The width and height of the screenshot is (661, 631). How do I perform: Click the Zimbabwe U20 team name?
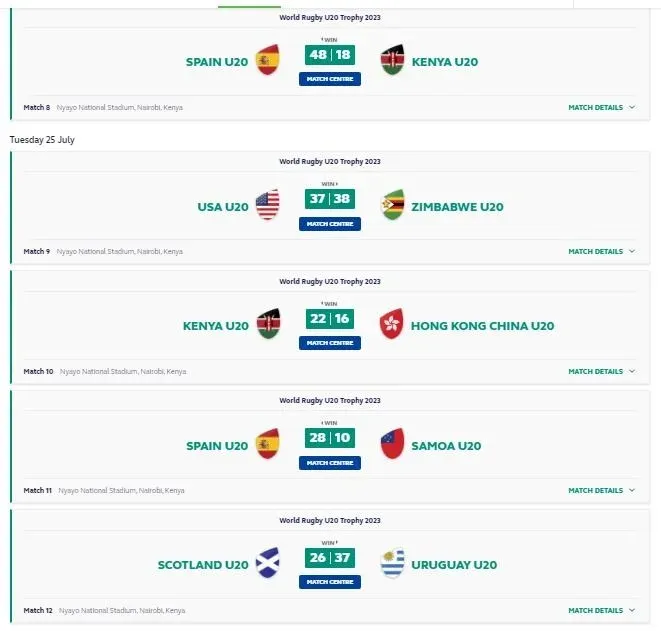[x=457, y=207]
